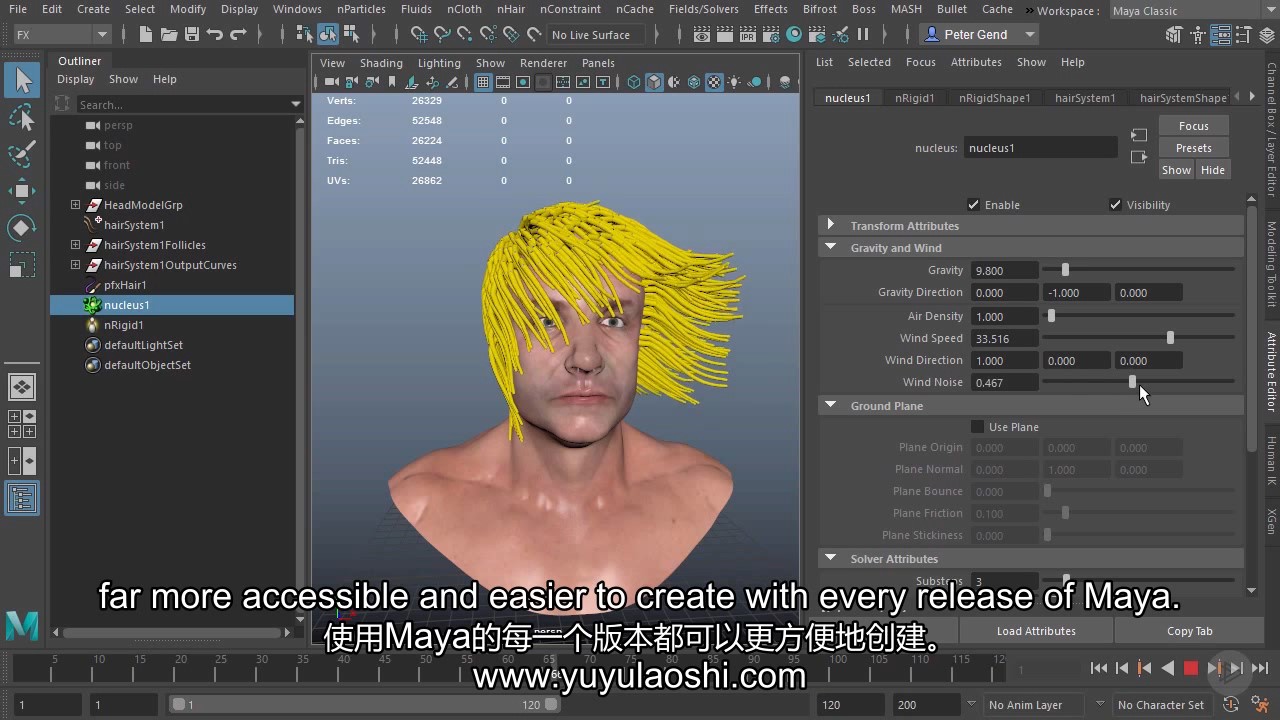Image resolution: width=1280 pixels, height=720 pixels.
Task: Toggle the viewport grid display icon
Action: (x=483, y=82)
